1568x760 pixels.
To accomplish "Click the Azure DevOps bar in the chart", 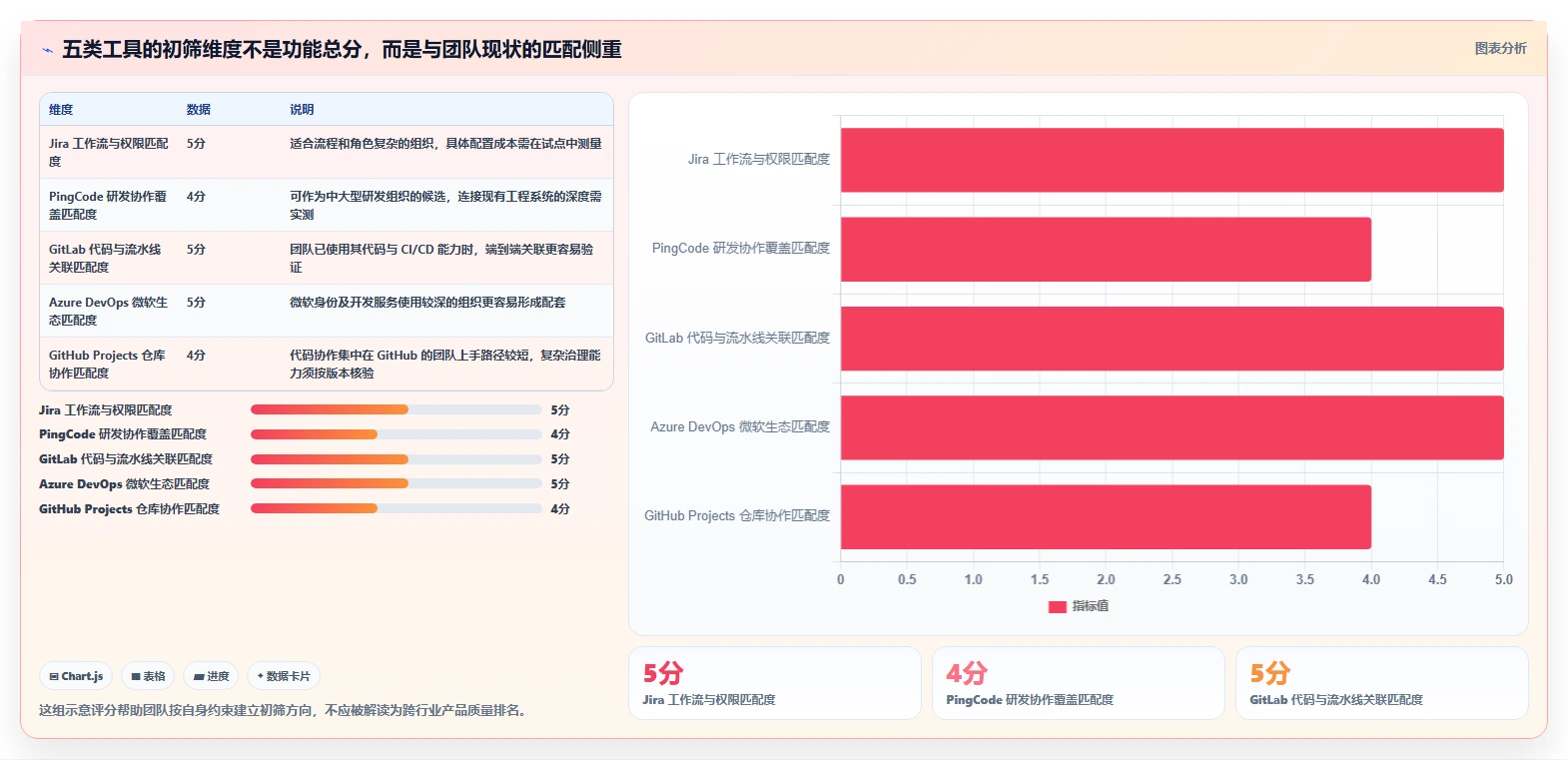I will click(1172, 427).
